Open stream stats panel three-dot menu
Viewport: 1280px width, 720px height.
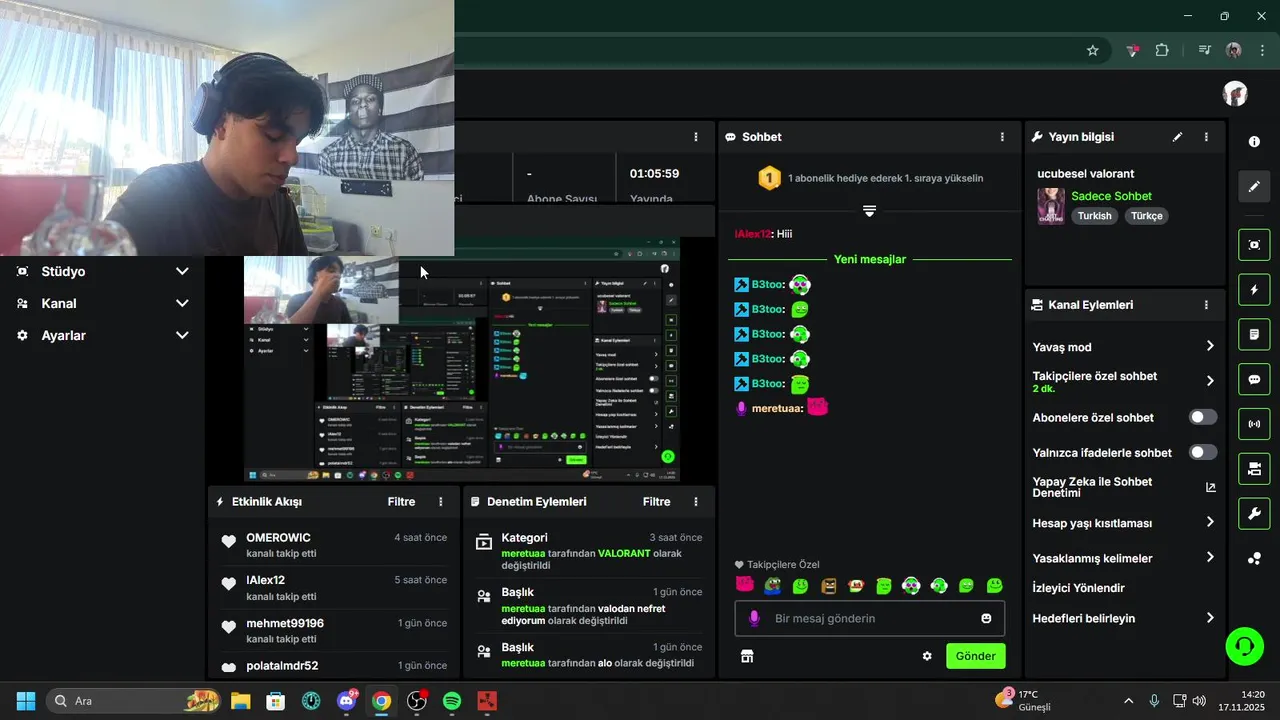(696, 137)
